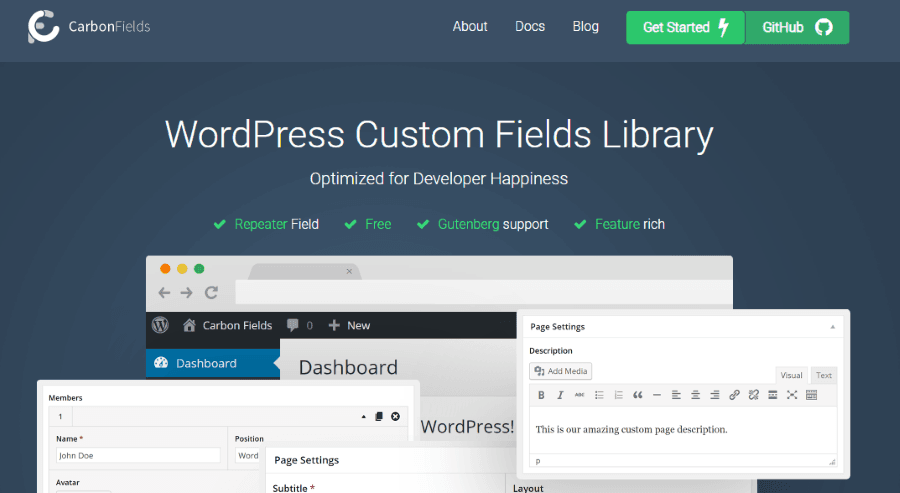The height and width of the screenshot is (493, 900).
Task: Align text left
Action: (x=676, y=395)
